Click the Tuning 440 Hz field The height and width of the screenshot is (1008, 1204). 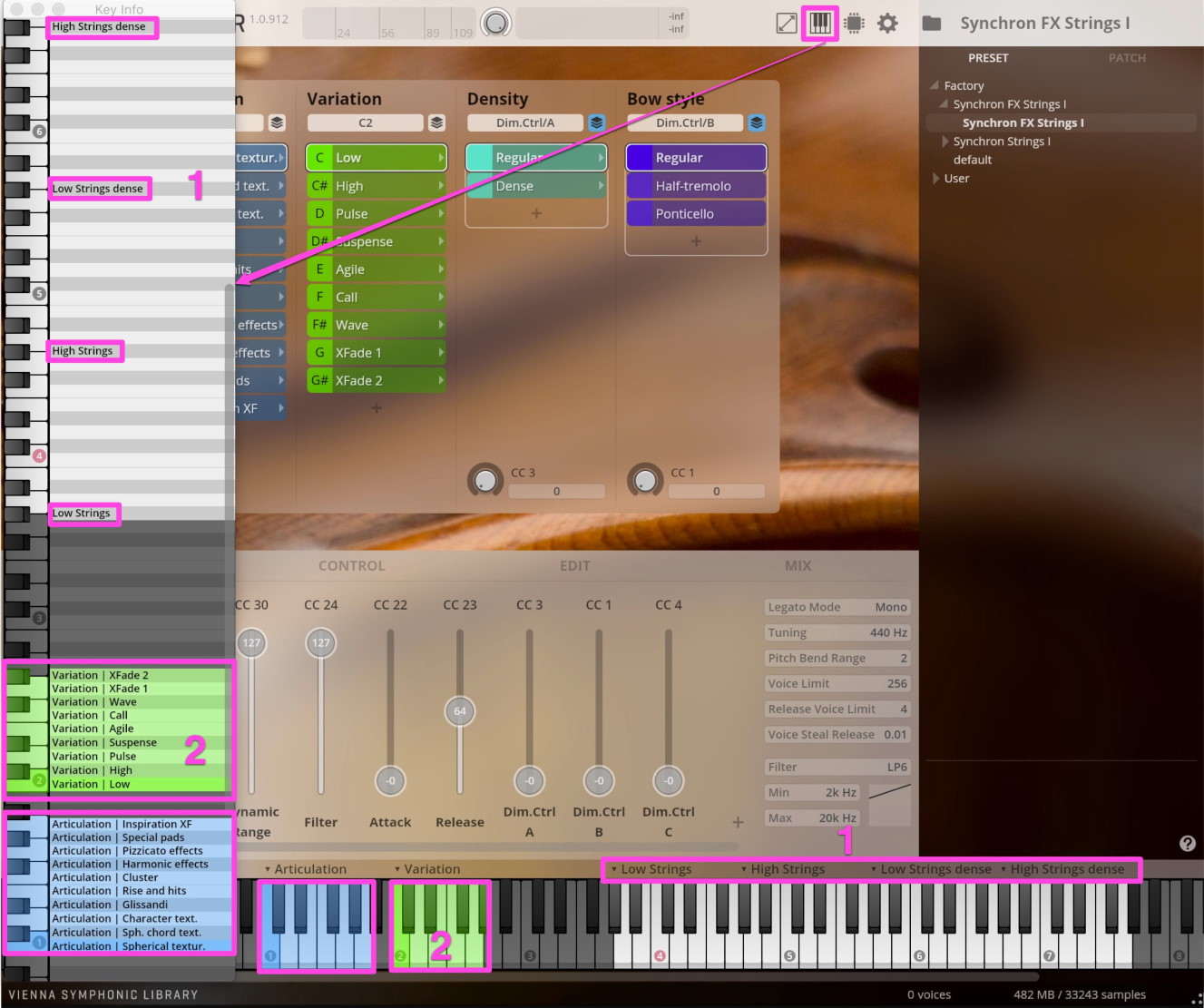pyautogui.click(x=837, y=632)
